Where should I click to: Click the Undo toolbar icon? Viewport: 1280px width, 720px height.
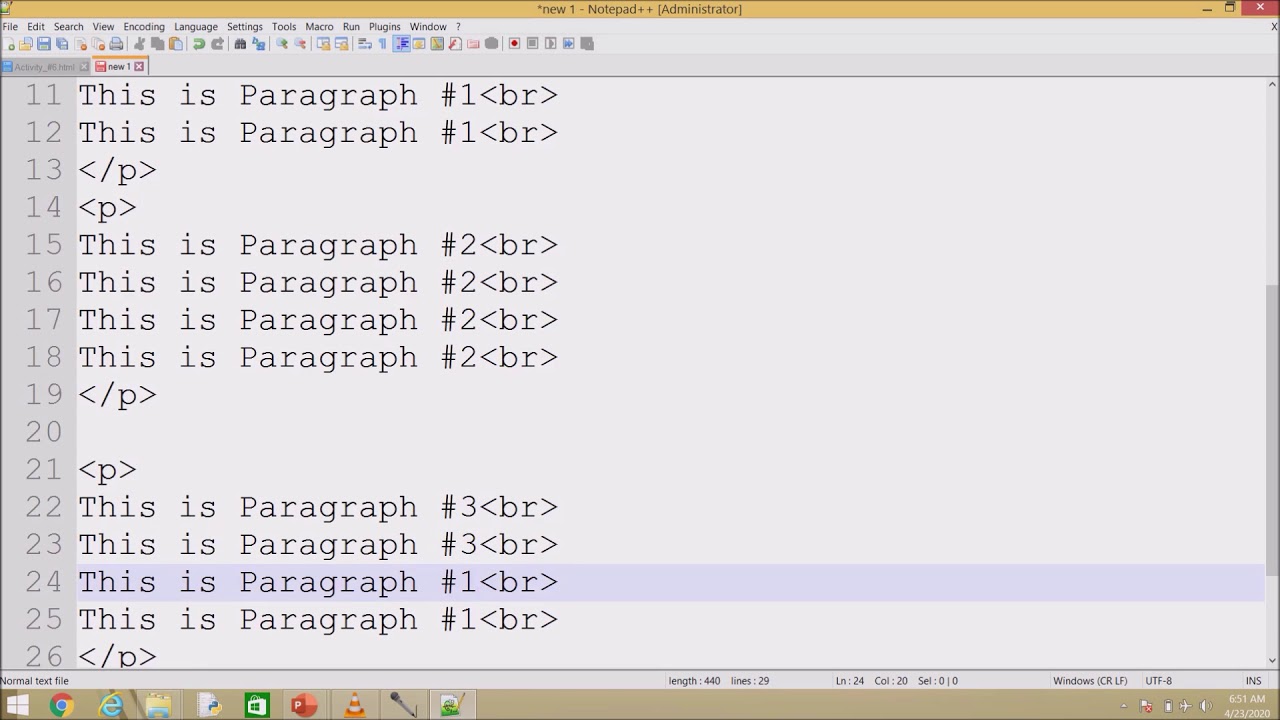(x=199, y=44)
